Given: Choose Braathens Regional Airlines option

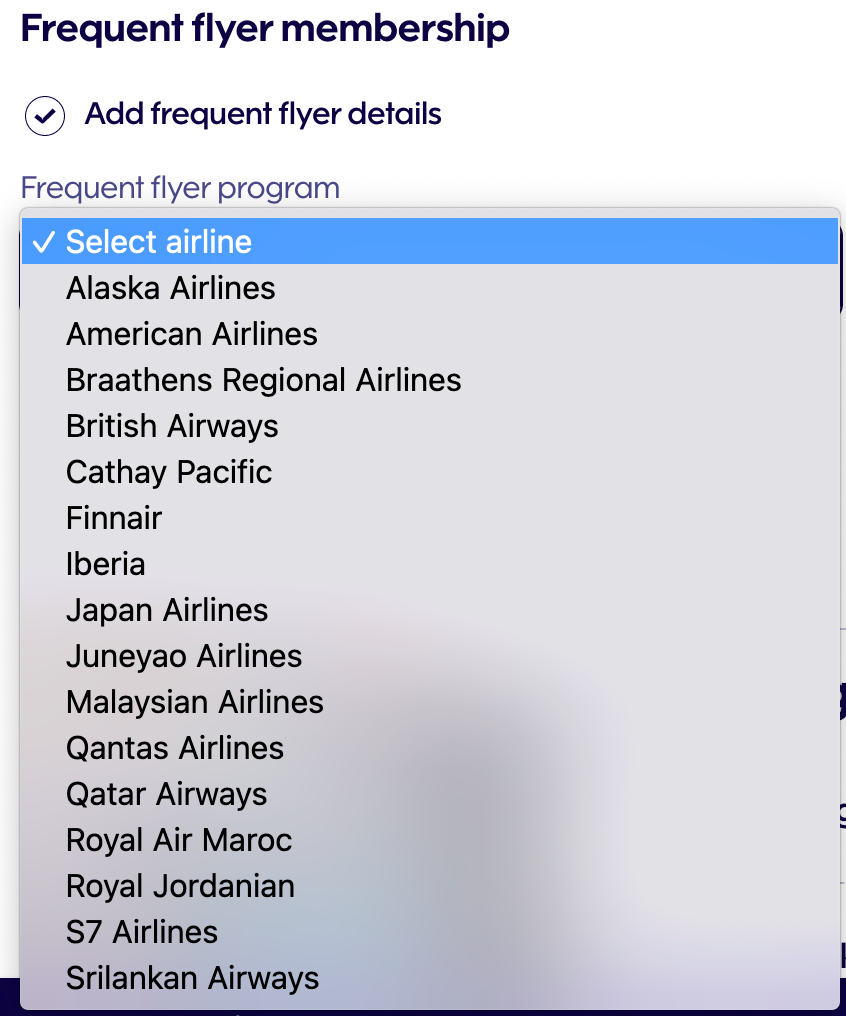Looking at the screenshot, I should point(430,380).
